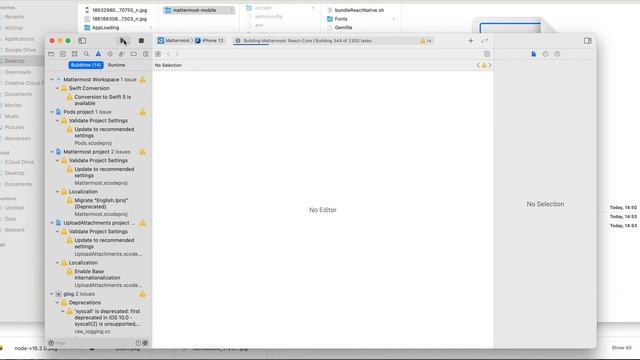Open the Find navigator magnifier icon

click(x=87, y=54)
